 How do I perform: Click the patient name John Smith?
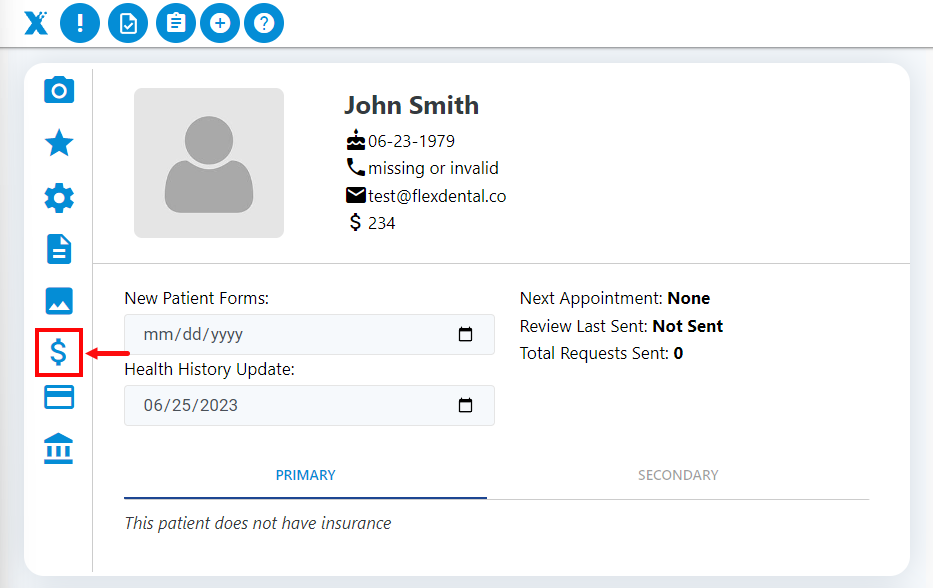pyautogui.click(x=411, y=105)
